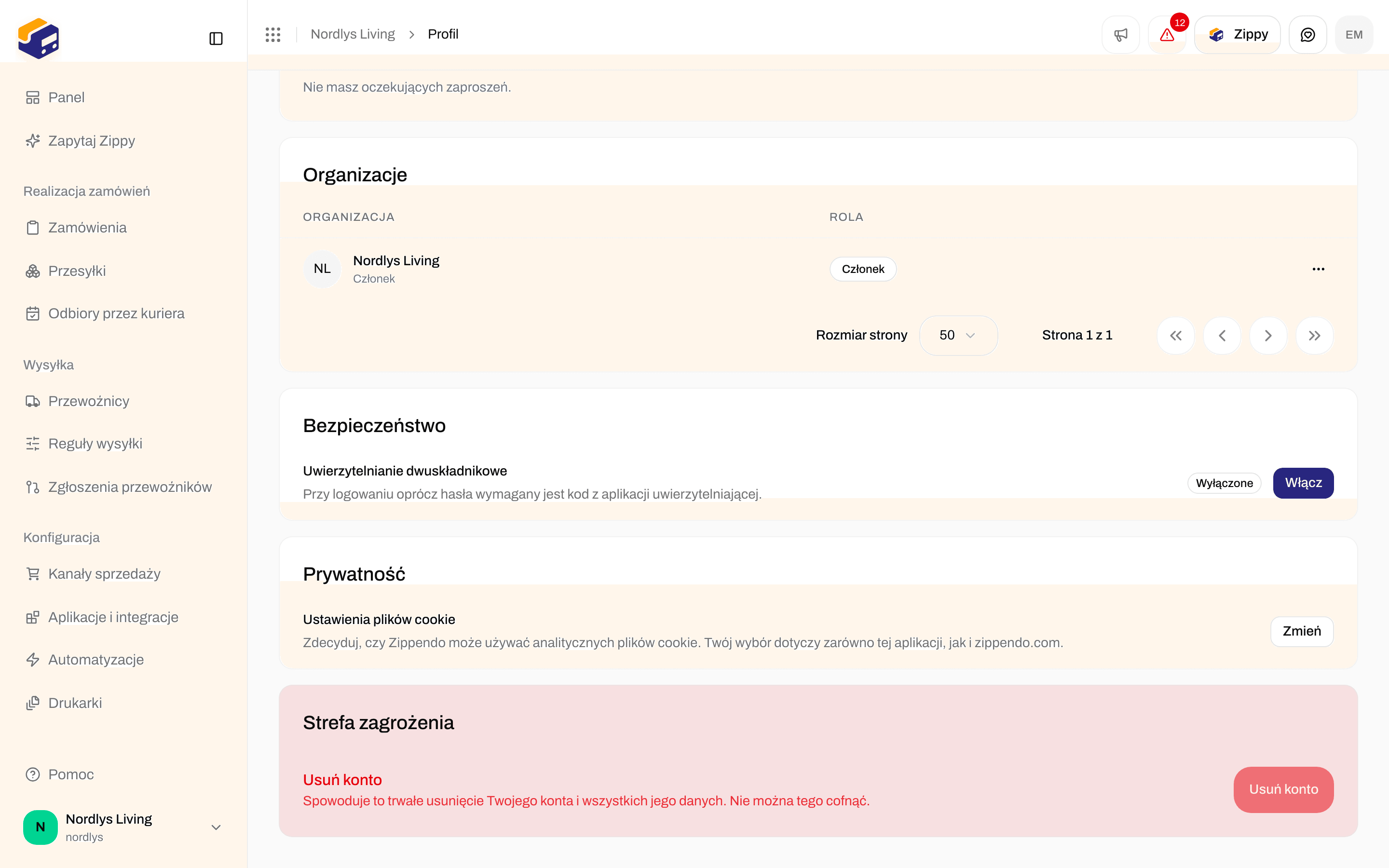Click the Nordlys Living breadcrumb link
Image resolution: width=1389 pixels, height=868 pixels.
353,34
